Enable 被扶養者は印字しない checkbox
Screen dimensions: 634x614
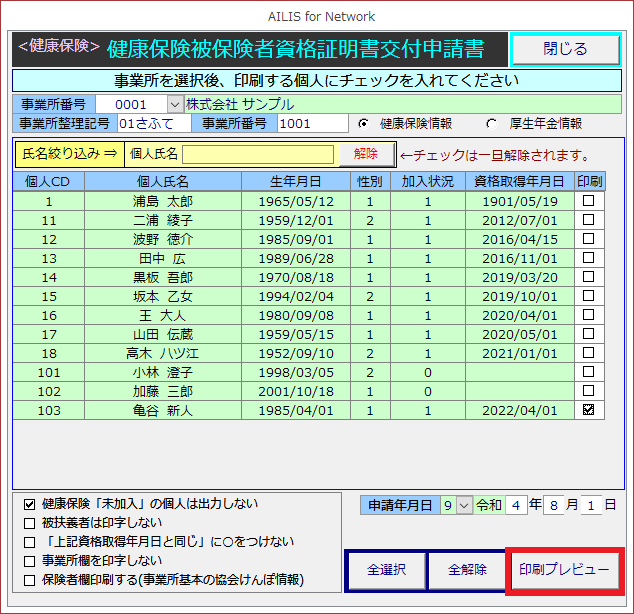click(x=29, y=523)
